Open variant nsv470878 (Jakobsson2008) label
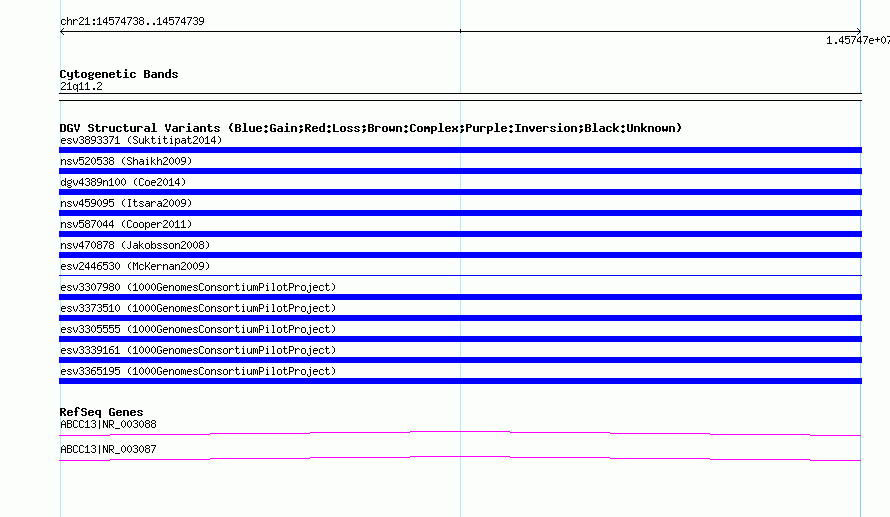The height and width of the screenshot is (517, 890). (135, 245)
